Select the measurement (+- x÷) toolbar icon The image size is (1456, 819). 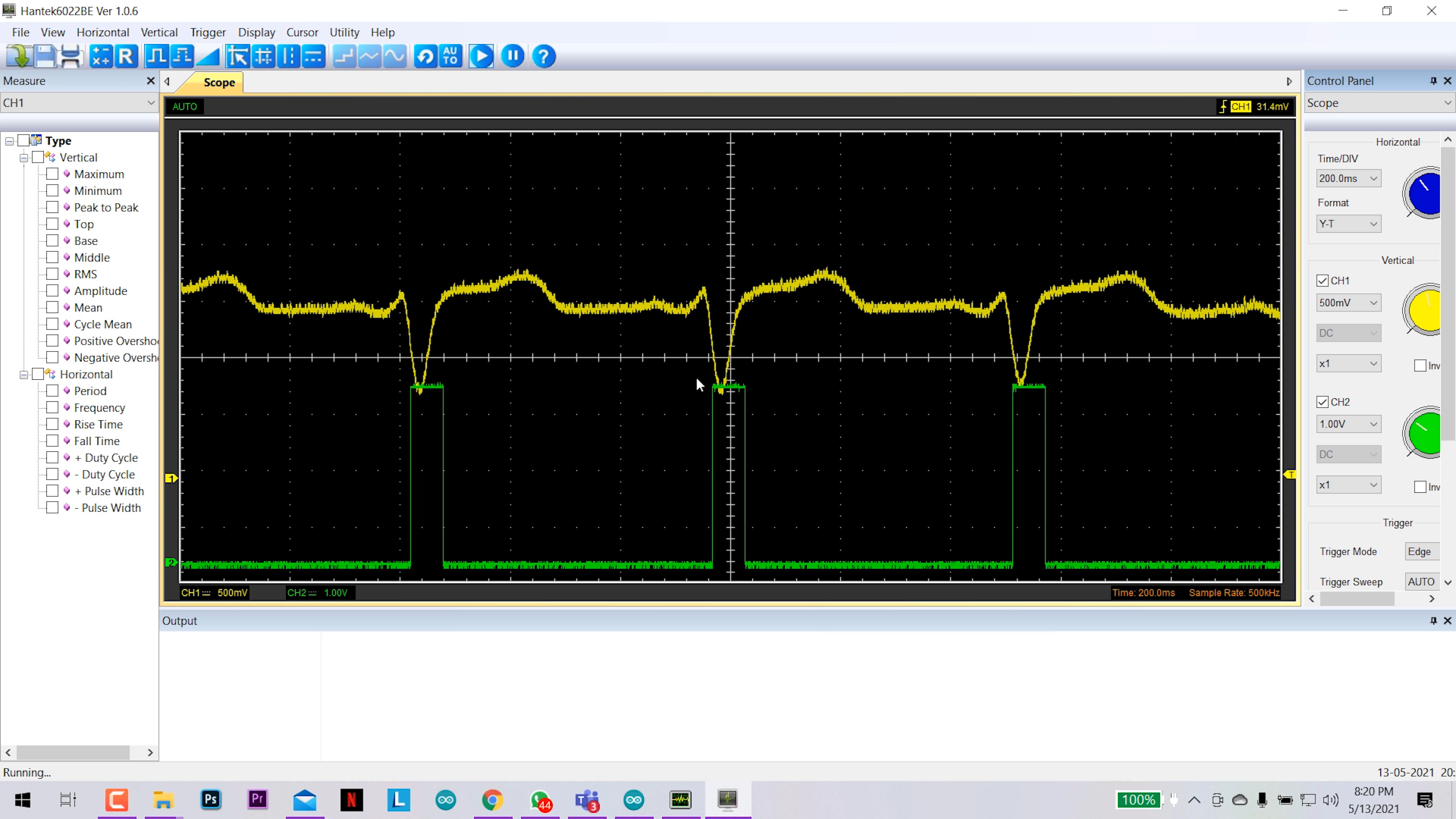pos(101,55)
